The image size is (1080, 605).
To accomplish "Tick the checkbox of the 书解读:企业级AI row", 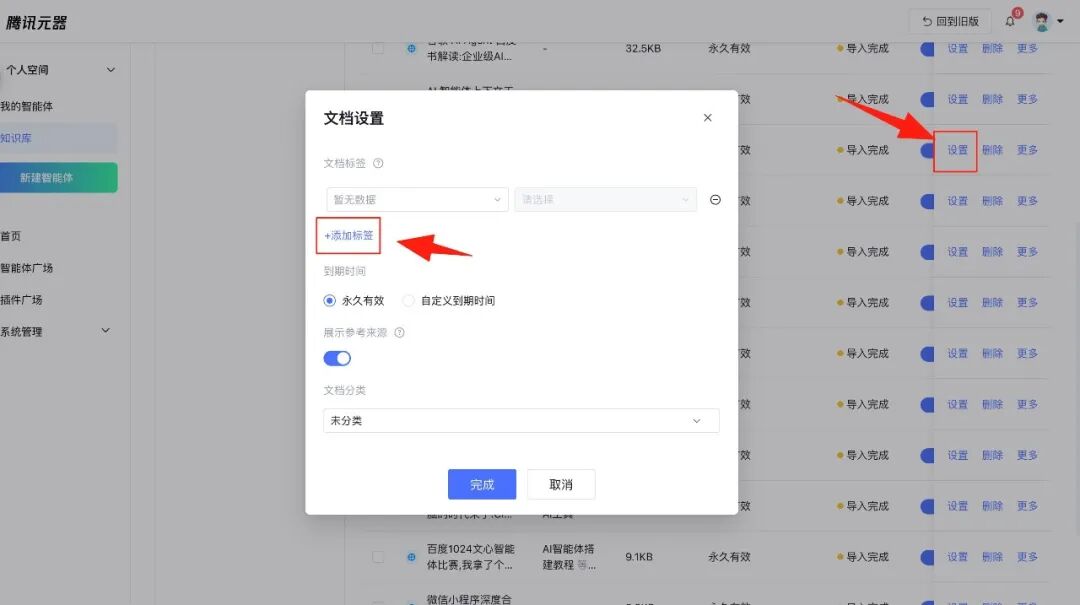I will pyautogui.click(x=378, y=48).
